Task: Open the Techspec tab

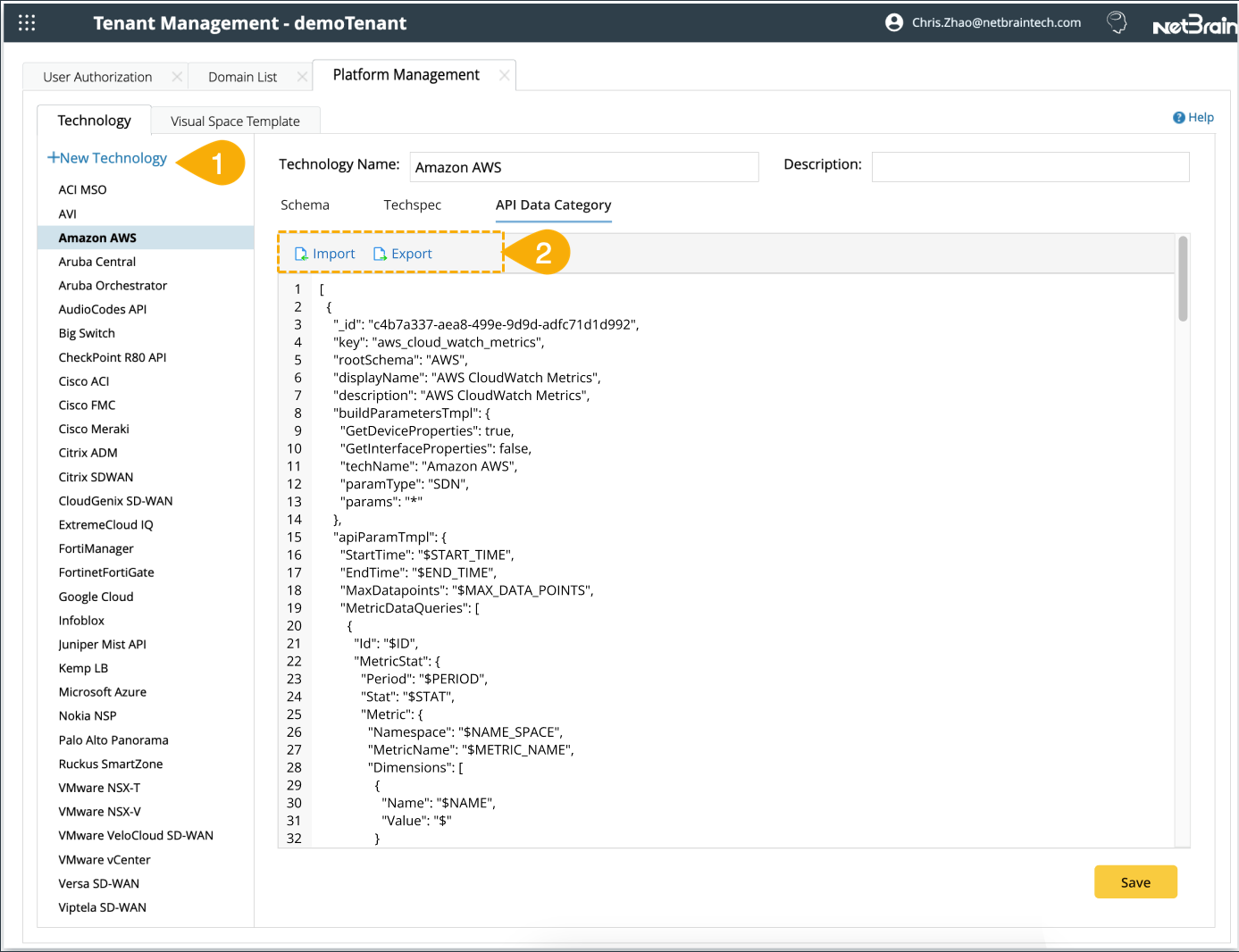Action: coord(412,205)
